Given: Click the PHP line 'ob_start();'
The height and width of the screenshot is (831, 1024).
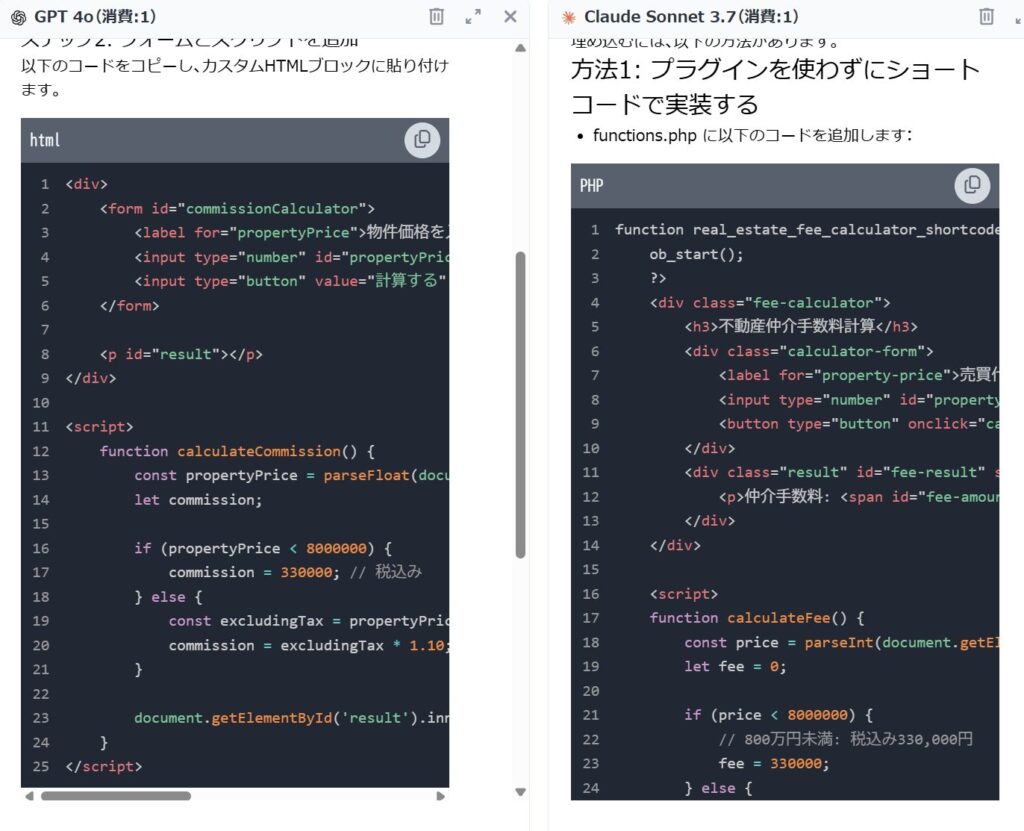Looking at the screenshot, I should (x=696, y=254).
